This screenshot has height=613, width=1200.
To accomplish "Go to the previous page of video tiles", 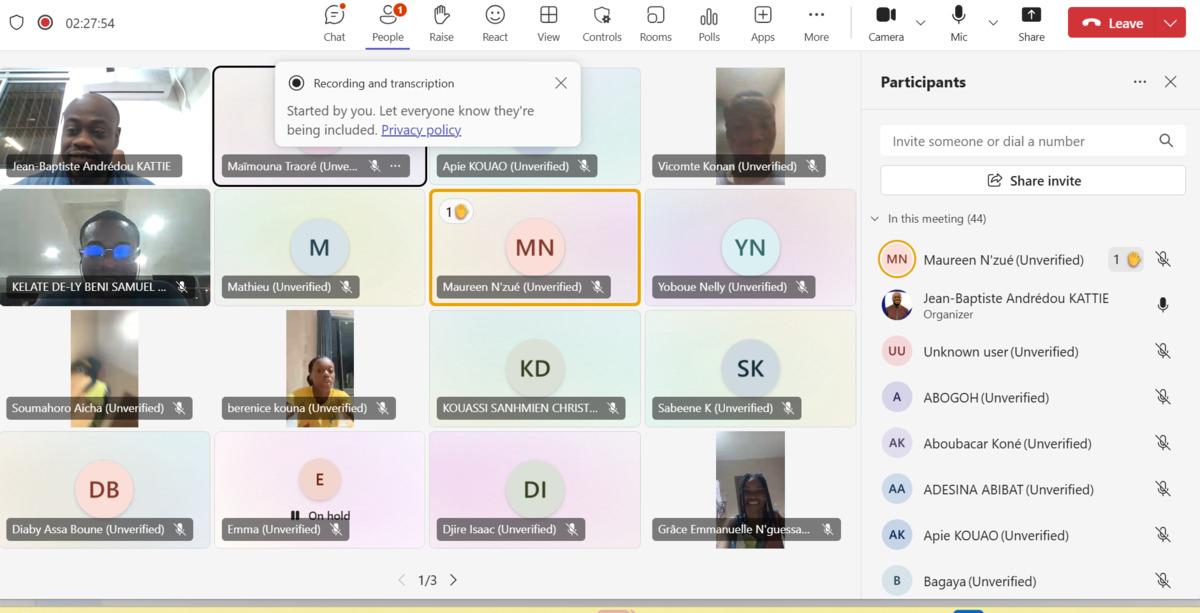I will (402, 580).
